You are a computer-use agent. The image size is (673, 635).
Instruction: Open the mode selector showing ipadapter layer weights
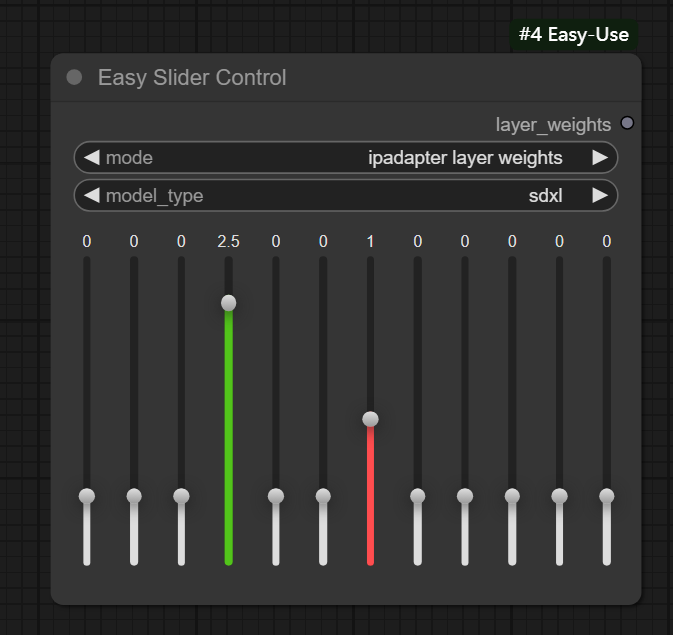[345, 158]
